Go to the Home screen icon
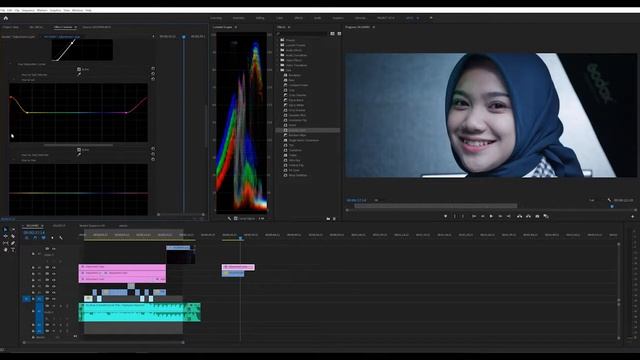The height and width of the screenshot is (360, 640). (x=6, y=18)
